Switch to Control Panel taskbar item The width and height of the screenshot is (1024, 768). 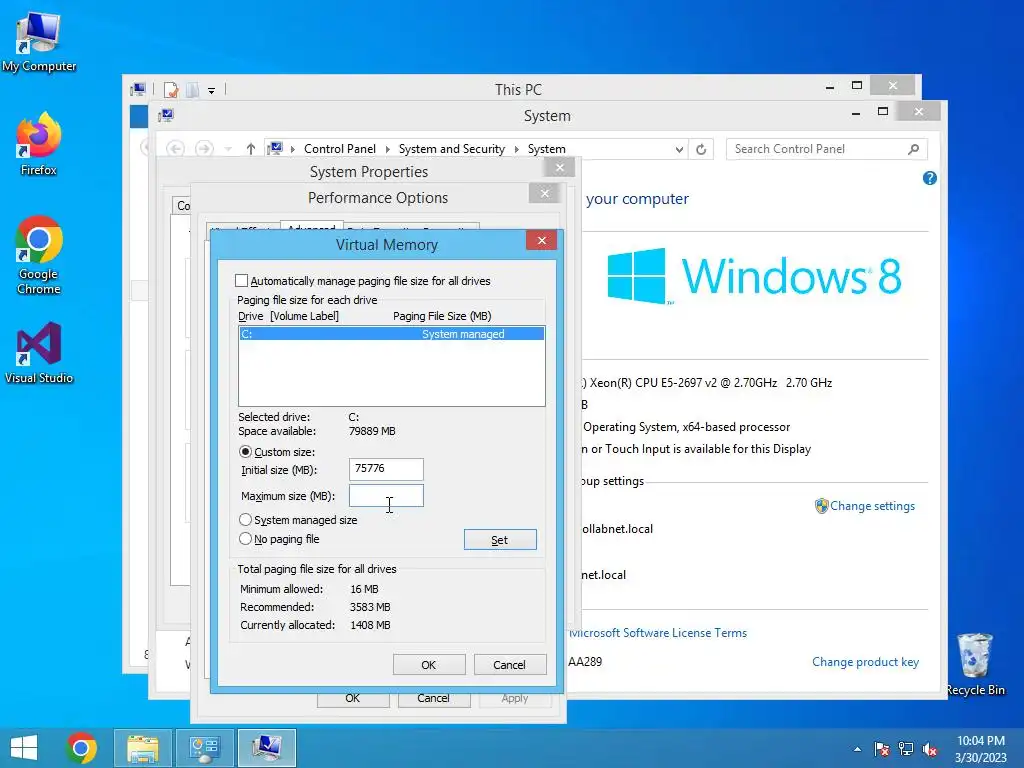[x=204, y=748]
